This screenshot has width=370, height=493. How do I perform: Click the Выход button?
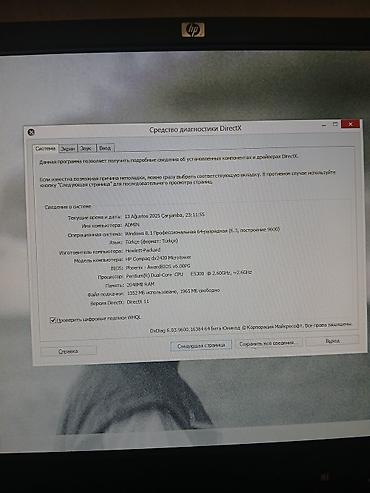coord(332,341)
